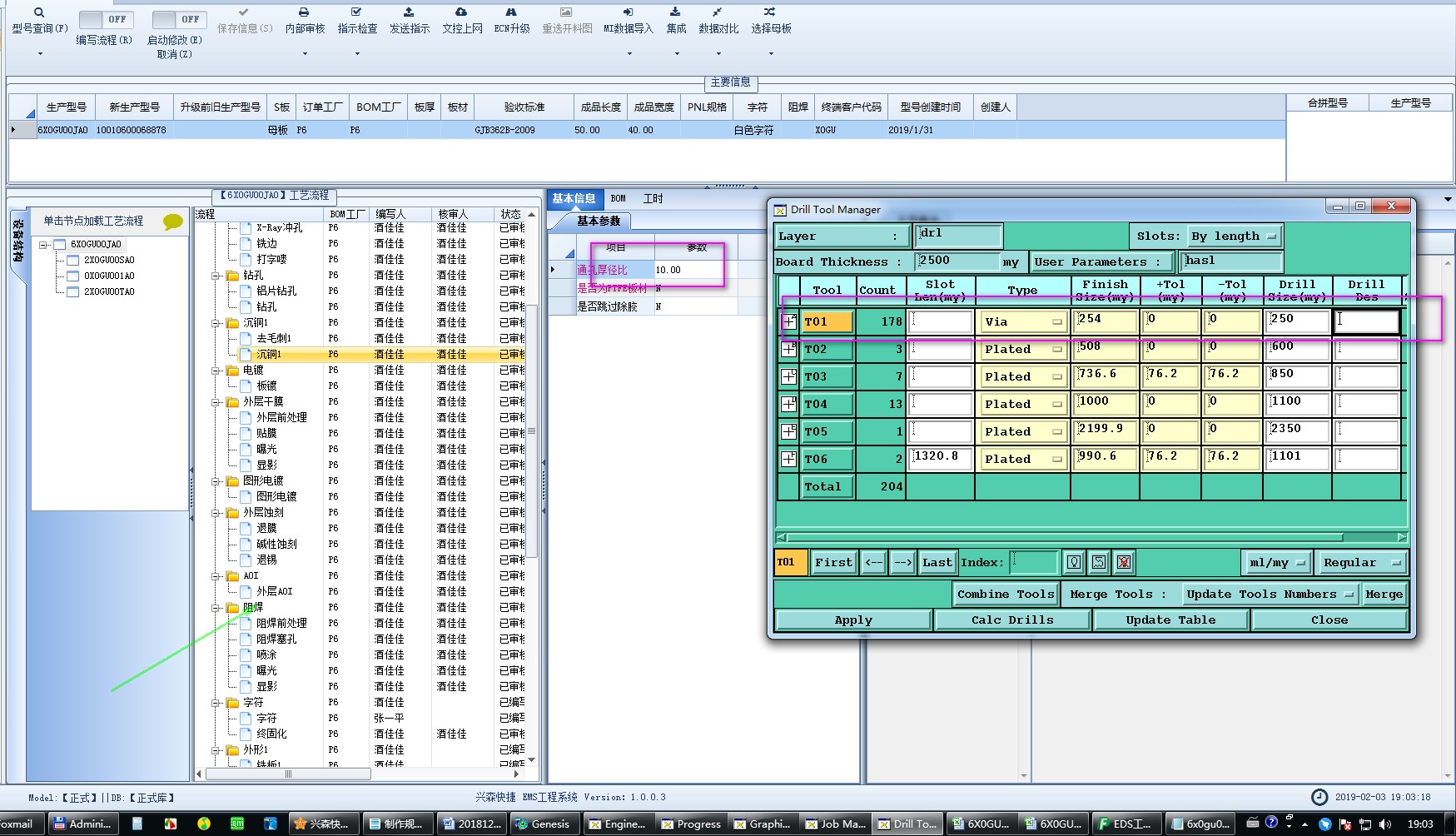Select the 基本参数 sub-tab
This screenshot has width=1456, height=836.
click(599, 221)
